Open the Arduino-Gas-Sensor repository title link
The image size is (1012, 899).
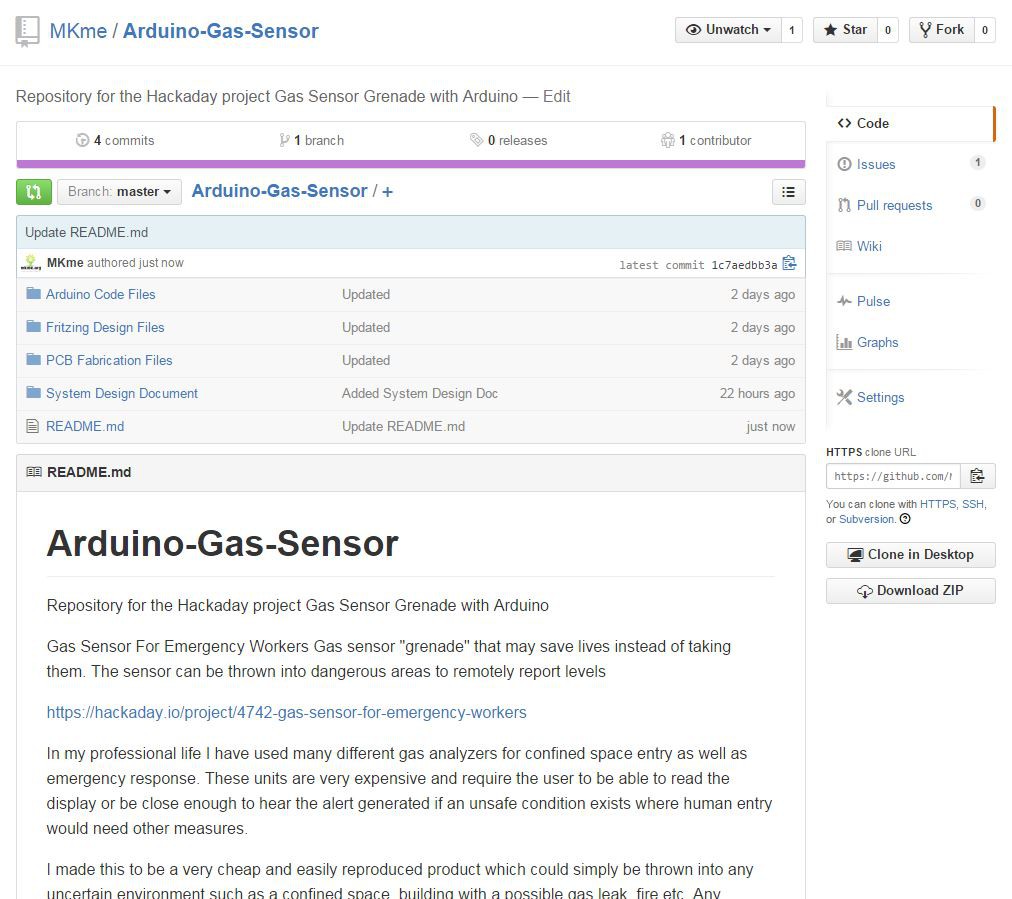[221, 31]
